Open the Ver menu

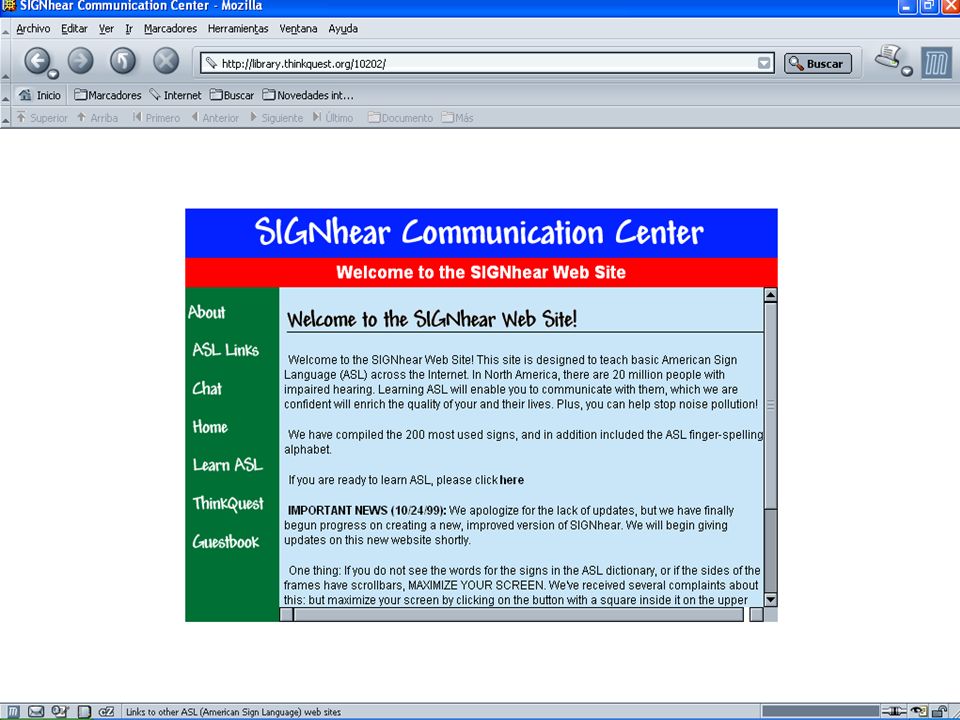tap(107, 29)
